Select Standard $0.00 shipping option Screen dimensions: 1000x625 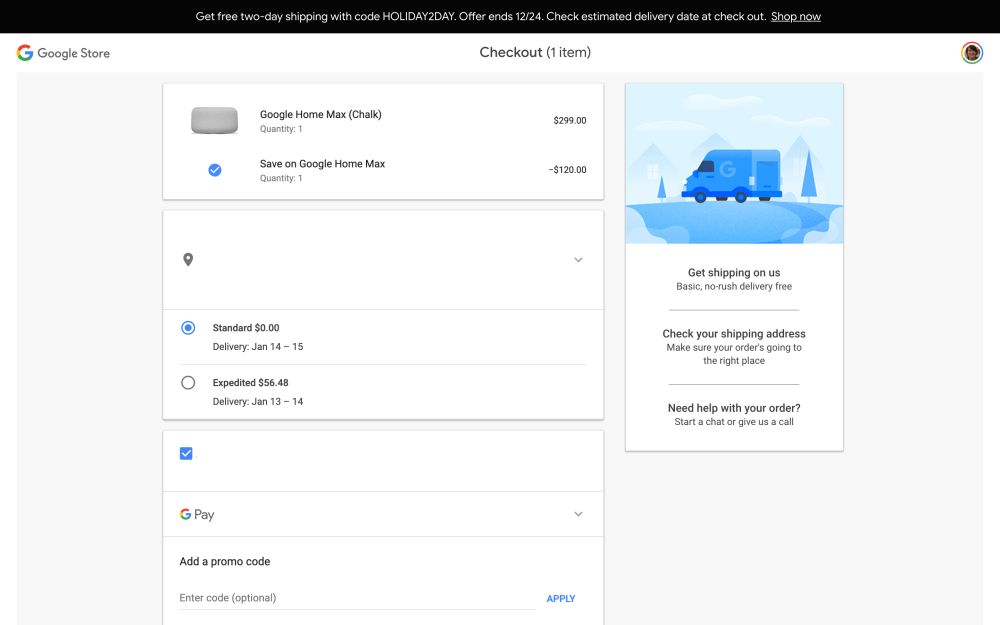click(188, 328)
